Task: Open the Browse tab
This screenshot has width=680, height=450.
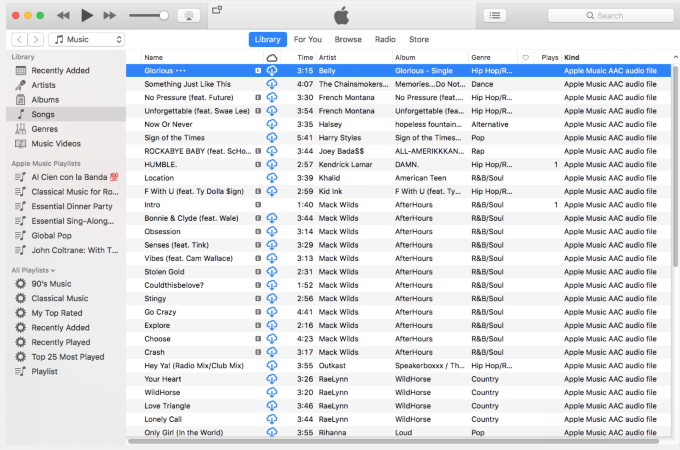Action: click(348, 39)
